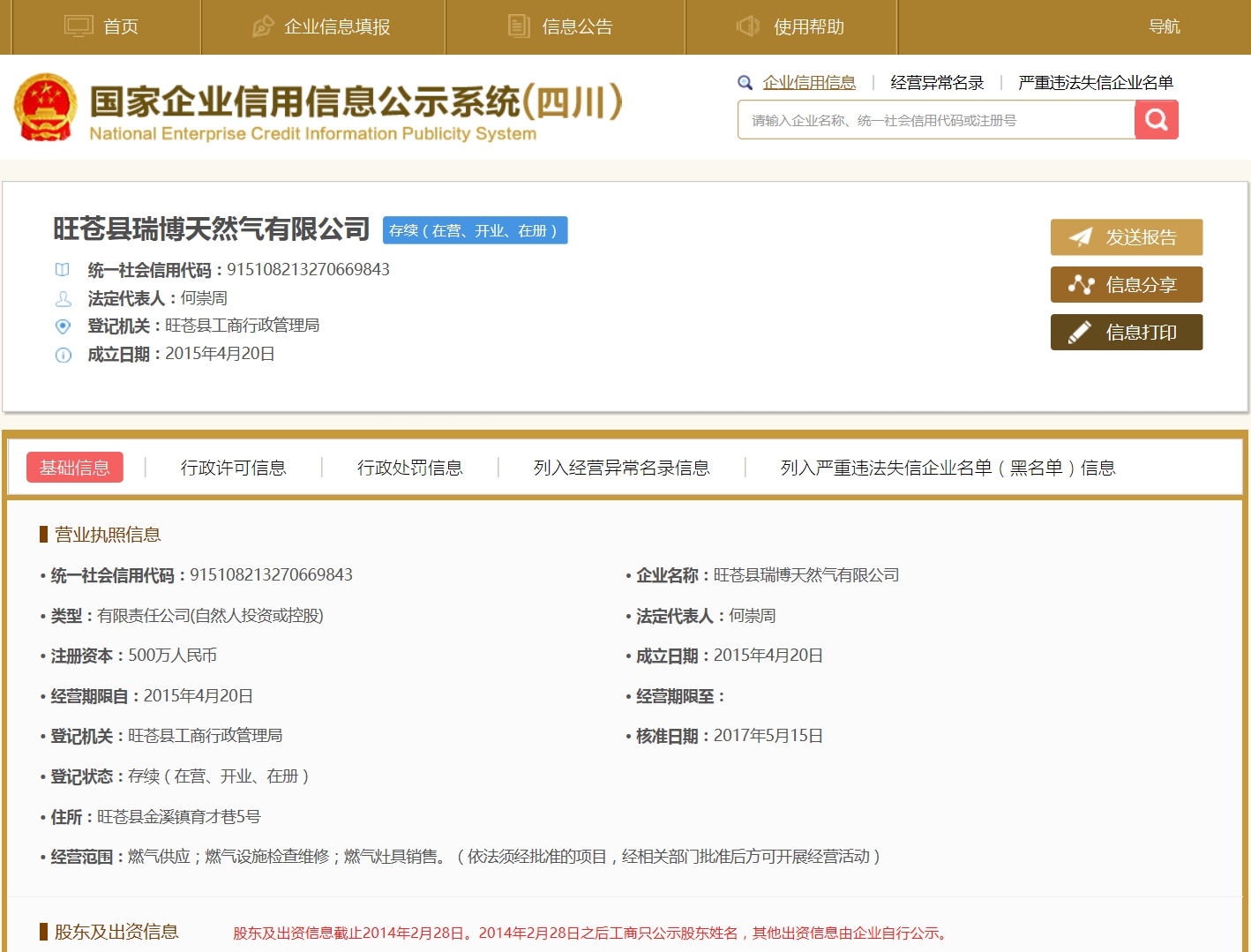The height and width of the screenshot is (952, 1251).
Task: Switch to 行政许可信息 tab
Action: click(x=234, y=468)
